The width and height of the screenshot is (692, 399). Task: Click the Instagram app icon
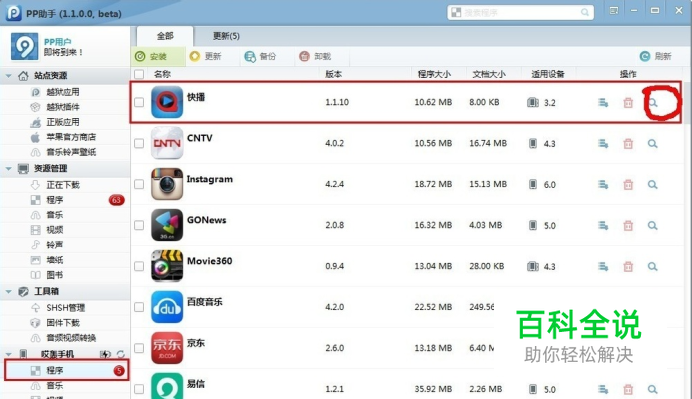pyautogui.click(x=167, y=184)
